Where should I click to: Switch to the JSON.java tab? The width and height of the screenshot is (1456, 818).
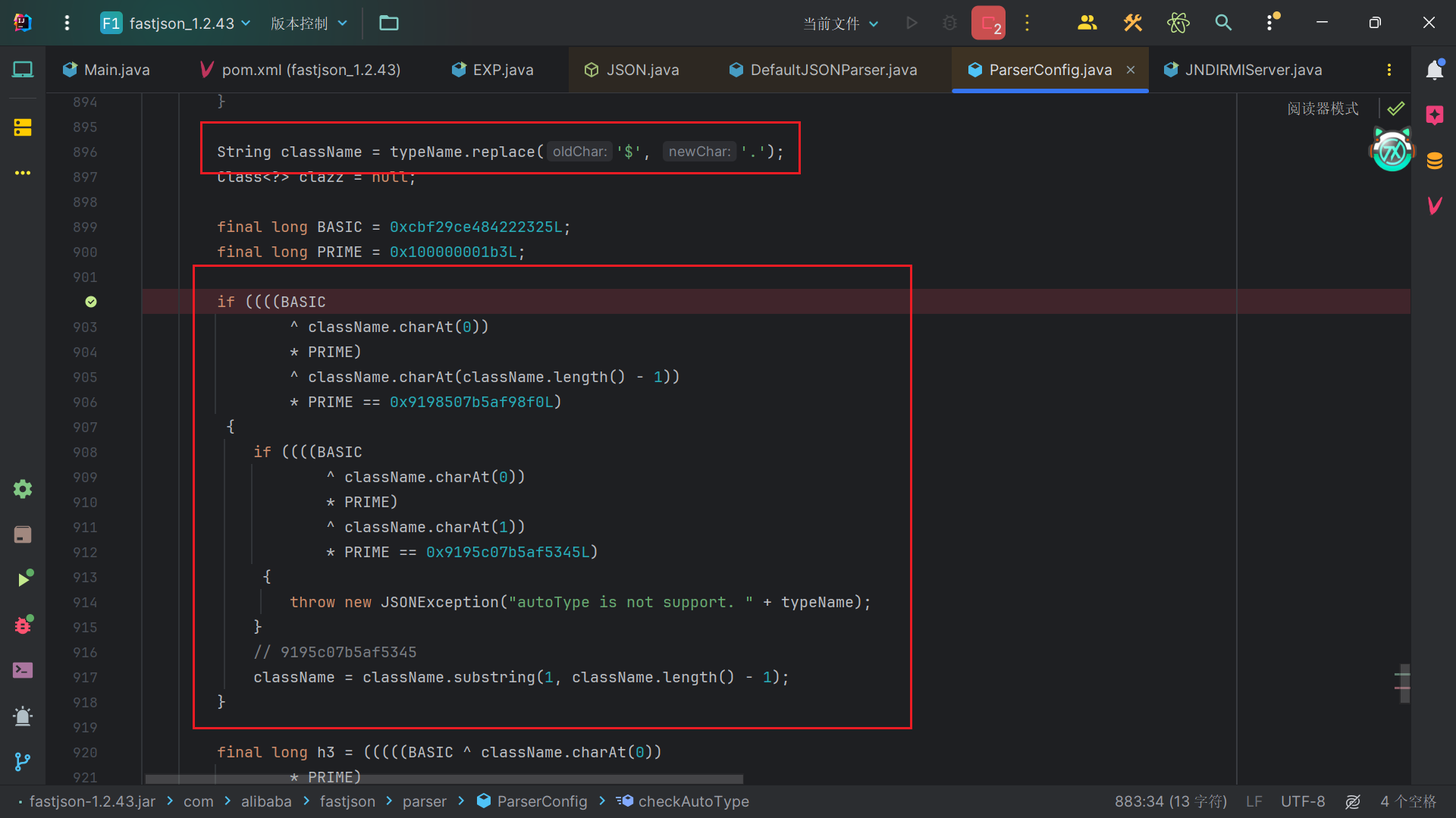point(632,70)
